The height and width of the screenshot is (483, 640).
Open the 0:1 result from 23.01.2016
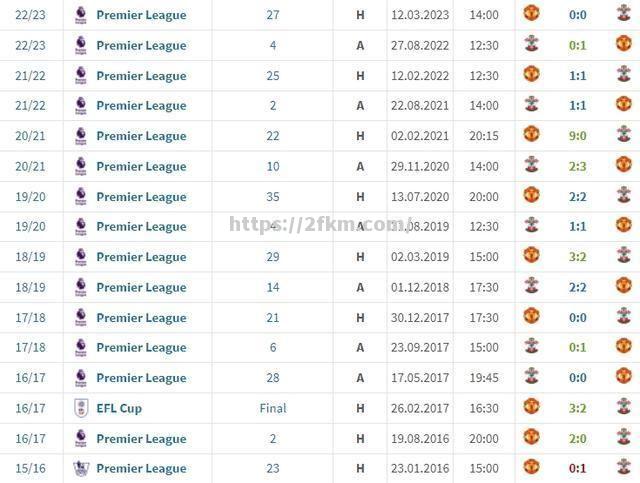pos(577,468)
